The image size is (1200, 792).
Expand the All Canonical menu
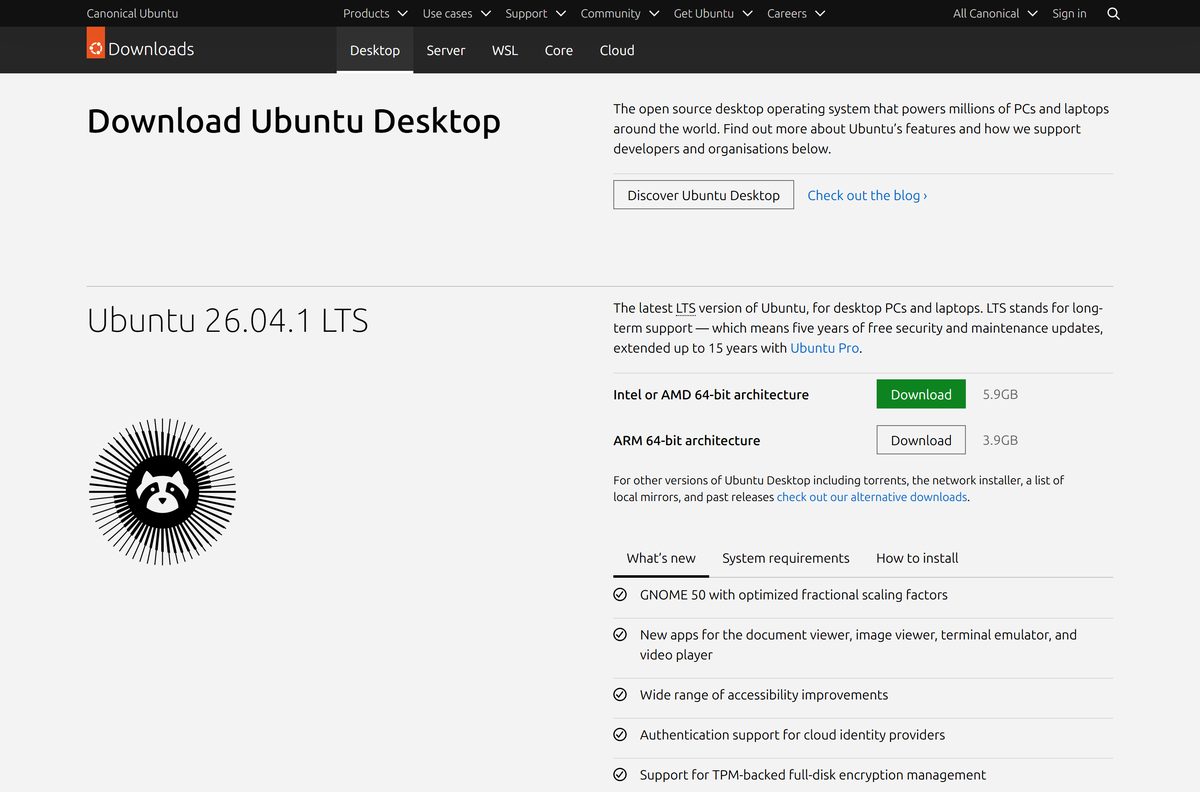click(995, 13)
